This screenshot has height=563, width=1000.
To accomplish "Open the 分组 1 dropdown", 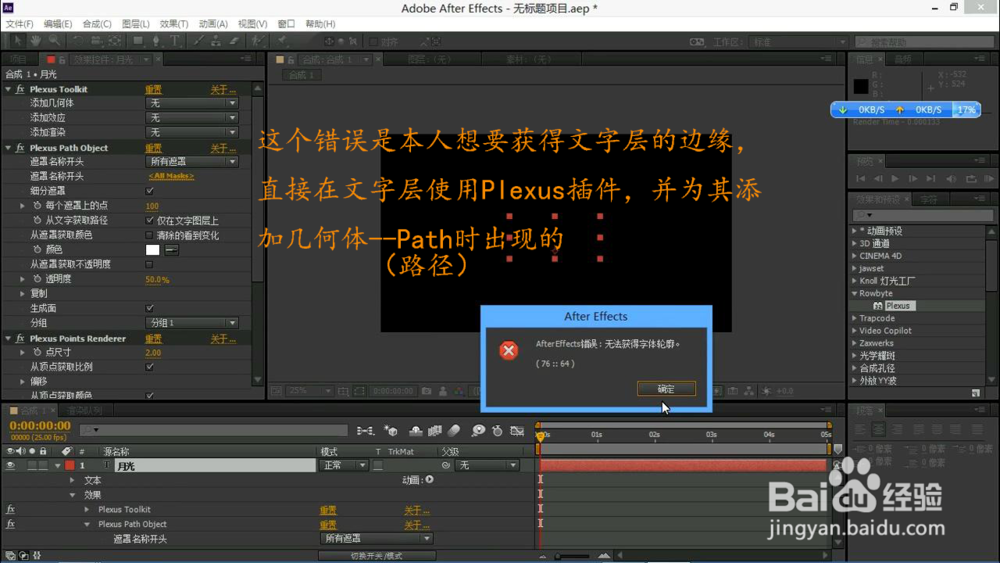I will (x=192, y=323).
